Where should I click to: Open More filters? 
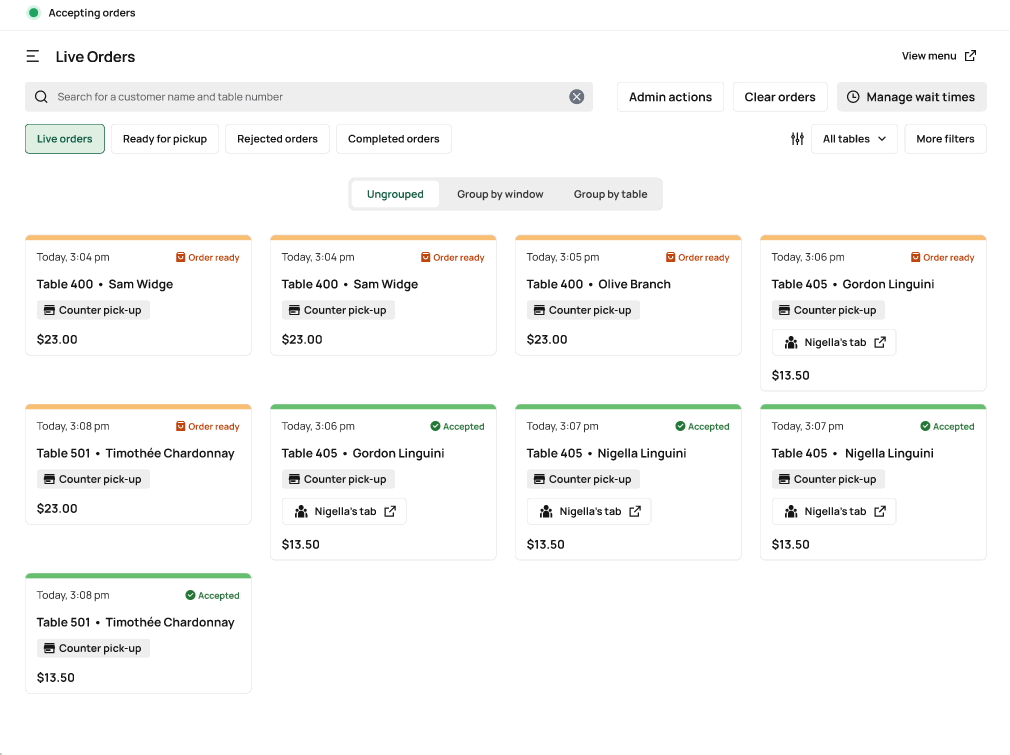tap(945, 139)
